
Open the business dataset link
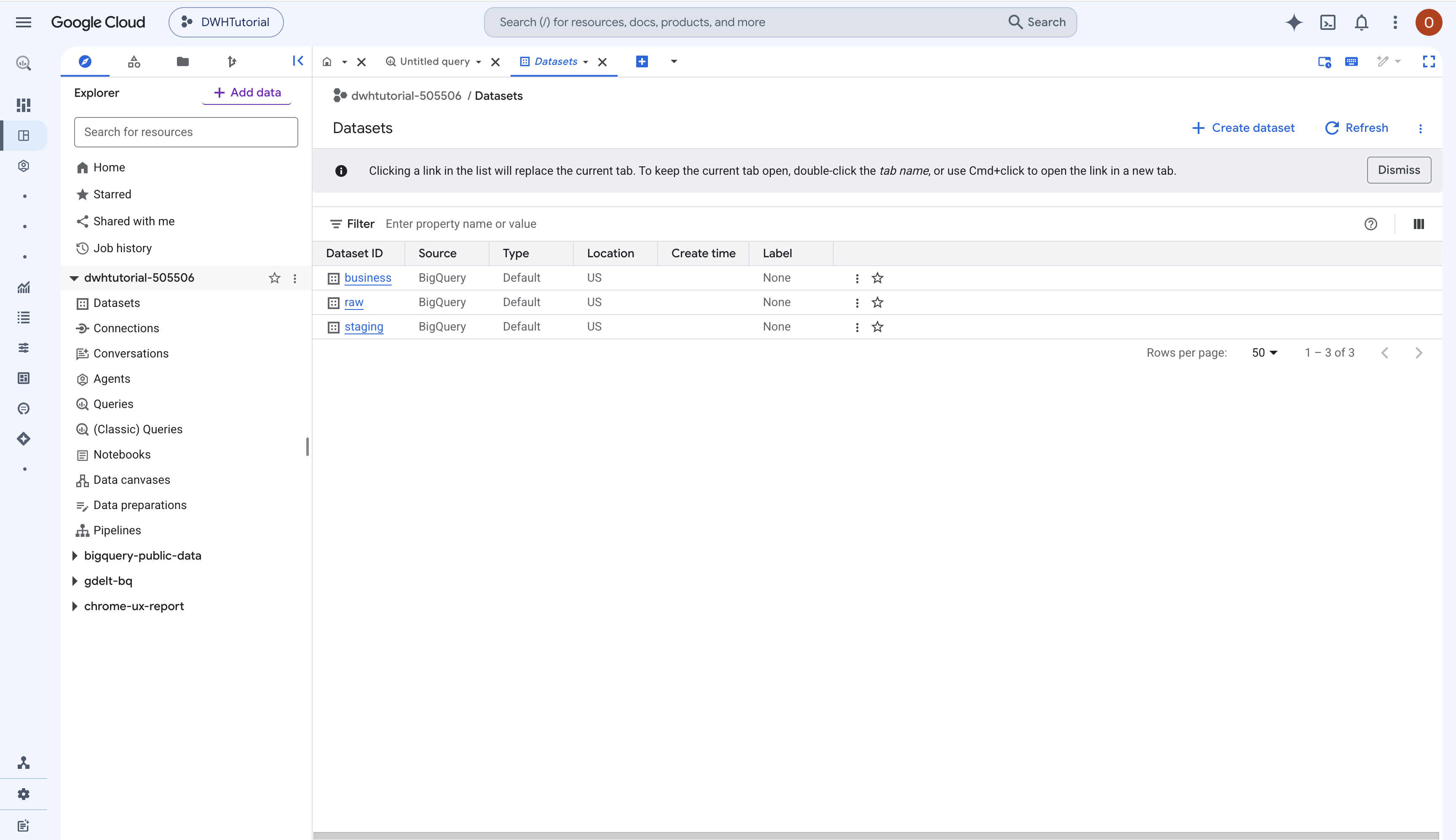368,278
